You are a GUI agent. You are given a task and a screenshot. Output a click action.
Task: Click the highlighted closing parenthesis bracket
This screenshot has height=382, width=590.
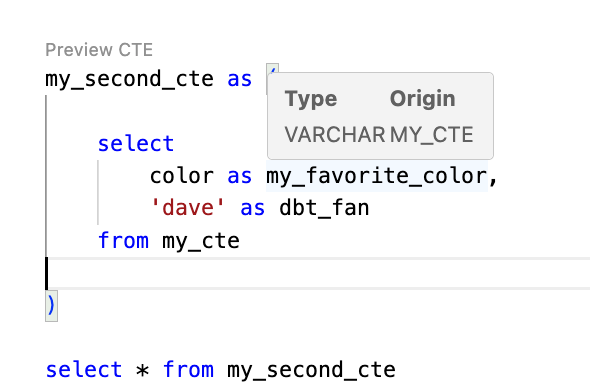pos(52,306)
